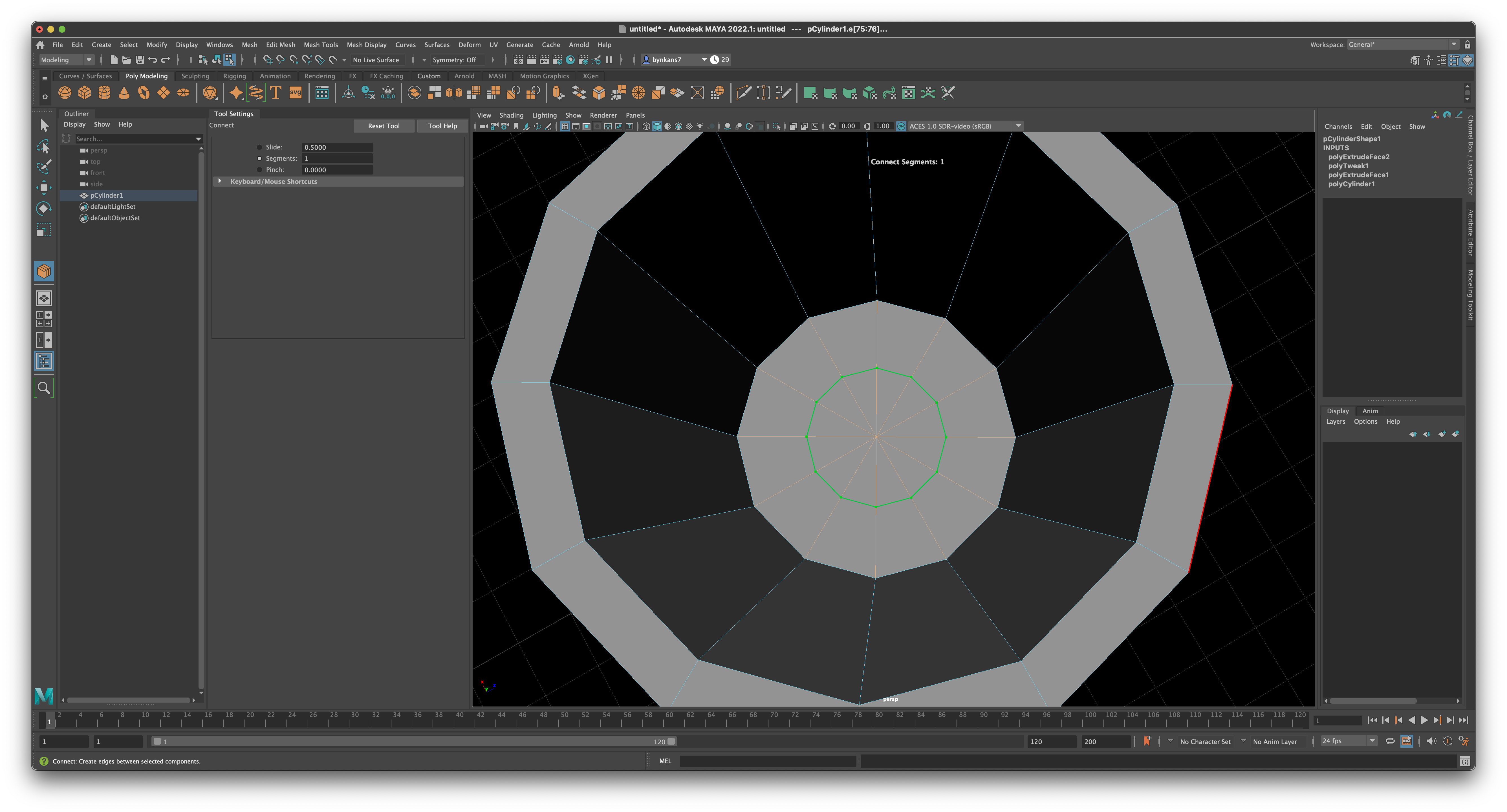Select the Lasso tool in the toolbox
Image resolution: width=1507 pixels, height=812 pixels.
[x=44, y=146]
